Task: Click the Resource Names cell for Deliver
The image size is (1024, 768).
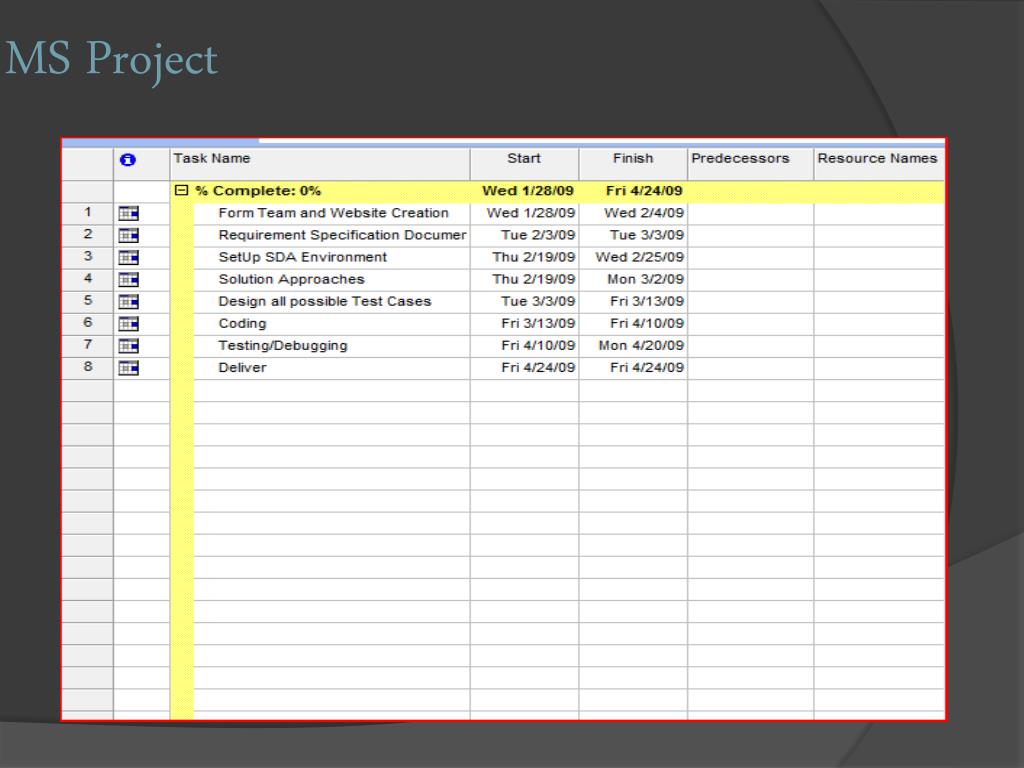Action: (879, 368)
